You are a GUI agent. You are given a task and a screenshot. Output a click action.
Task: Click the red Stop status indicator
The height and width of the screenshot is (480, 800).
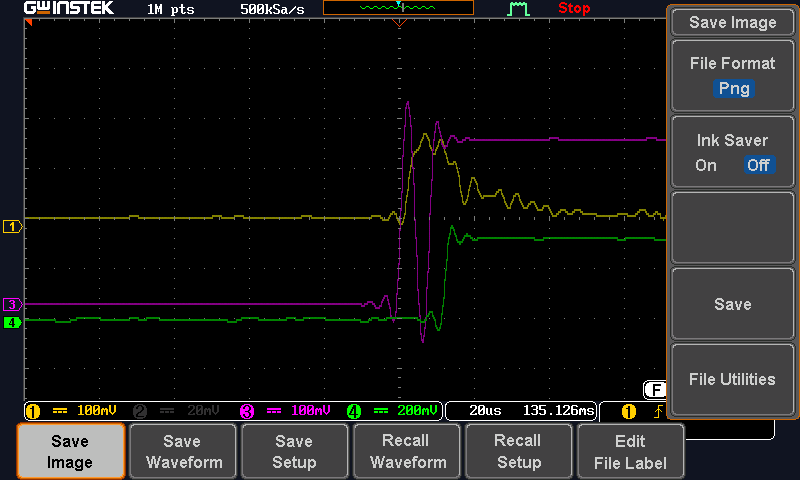click(x=574, y=8)
